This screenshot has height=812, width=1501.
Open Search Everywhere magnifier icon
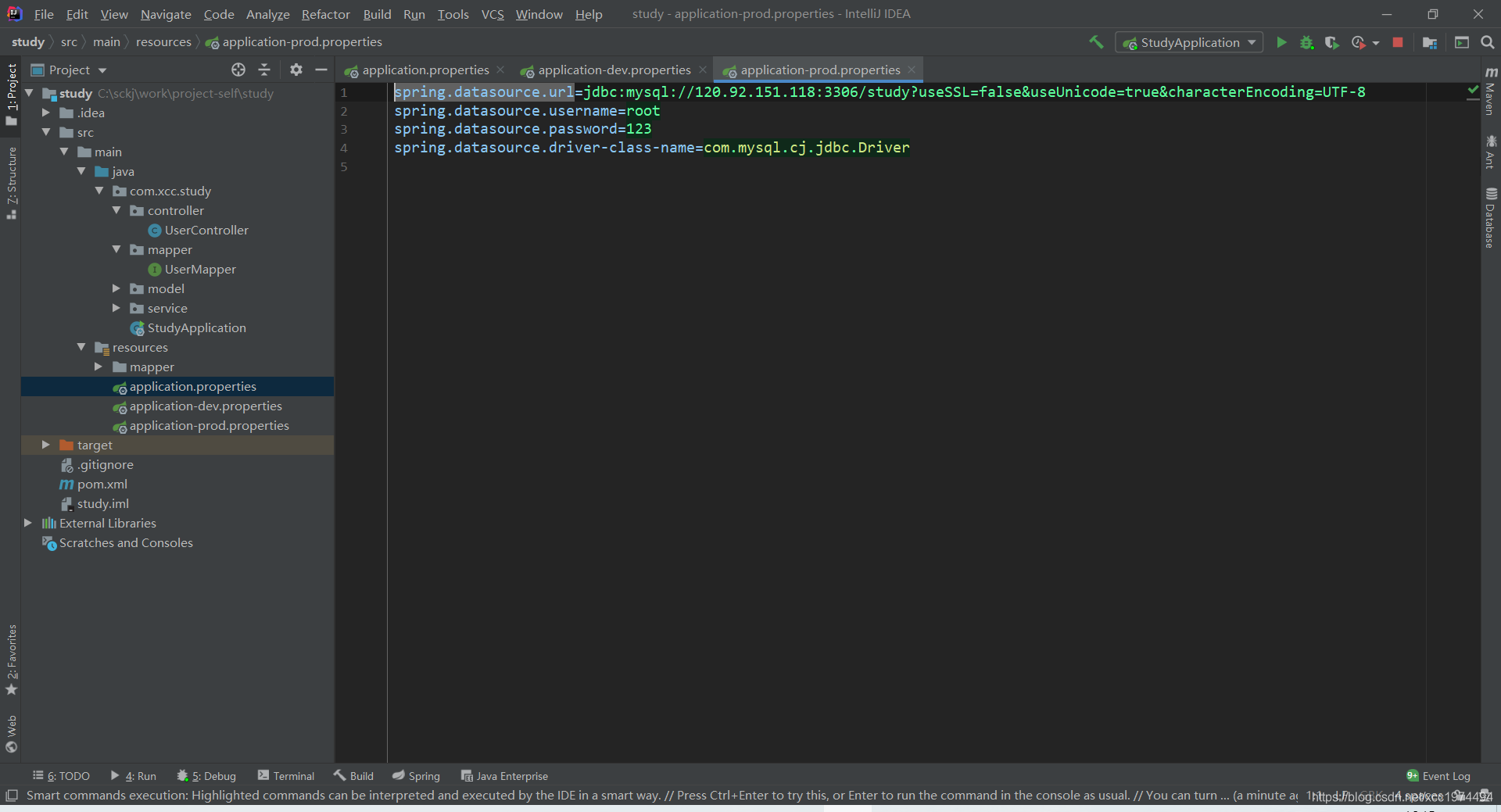click(1488, 42)
